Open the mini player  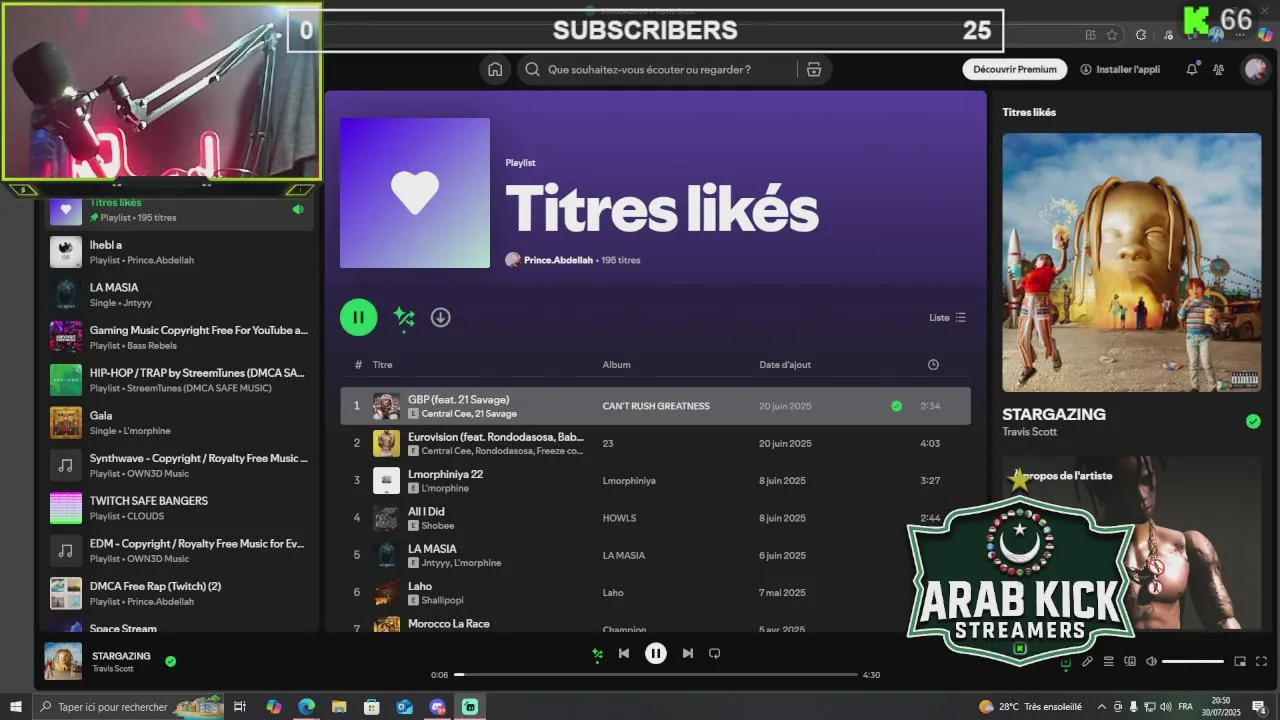pos(1240,661)
